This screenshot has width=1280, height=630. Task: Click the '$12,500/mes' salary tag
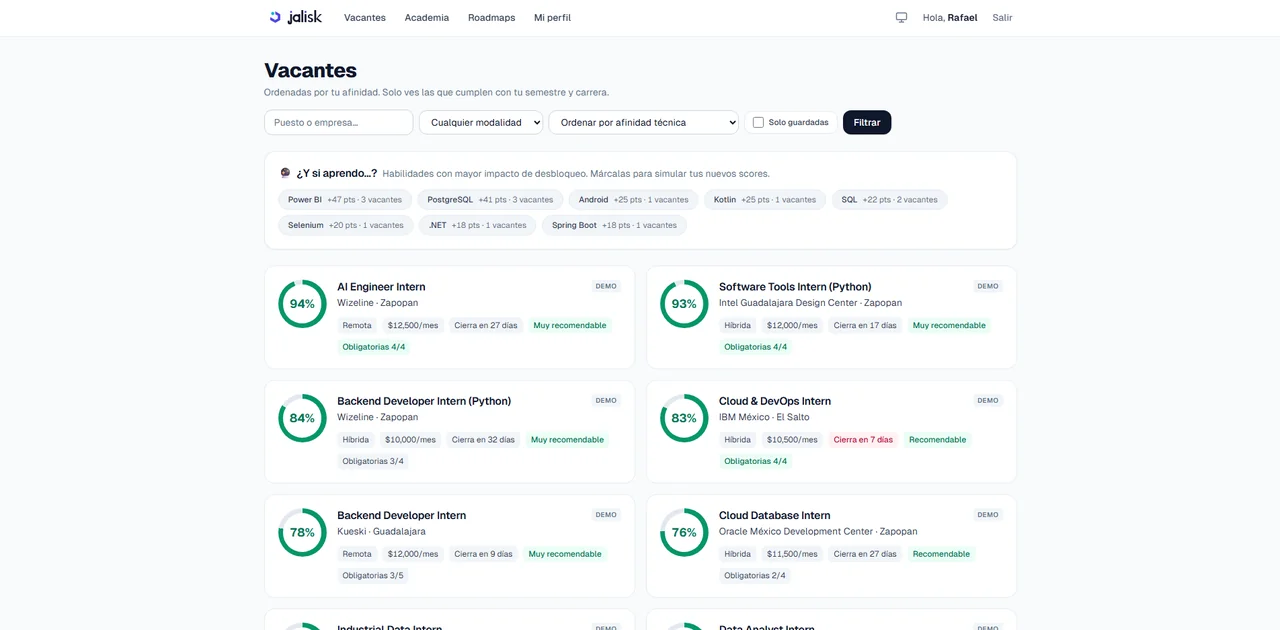pyautogui.click(x=413, y=326)
